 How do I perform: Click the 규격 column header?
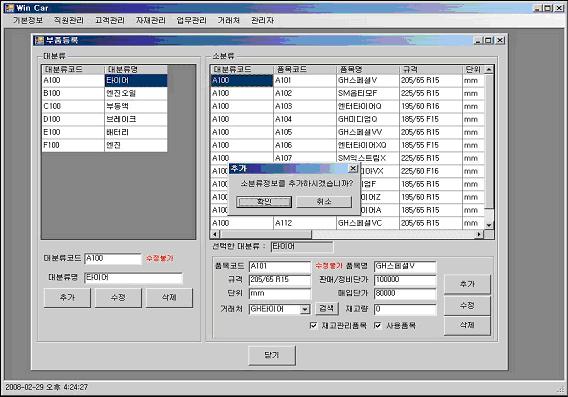coord(431,70)
